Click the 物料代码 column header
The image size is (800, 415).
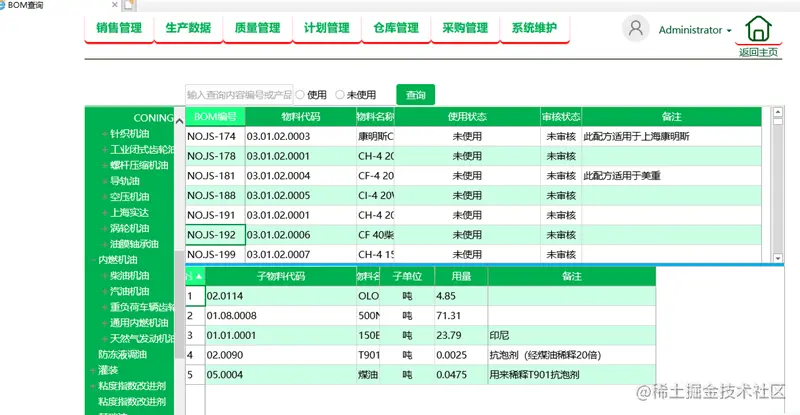pyautogui.click(x=301, y=117)
